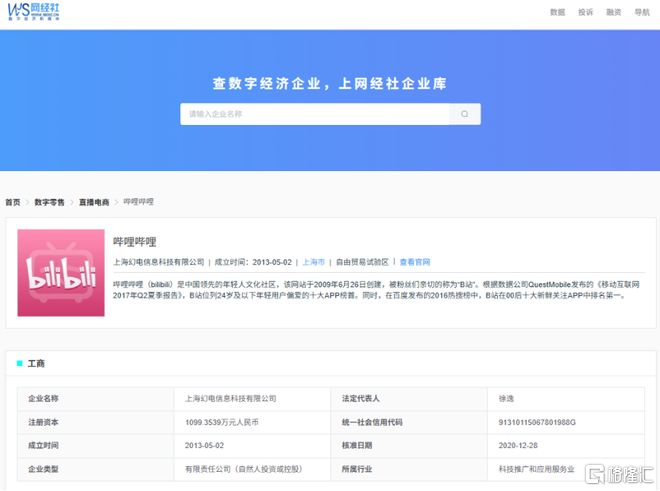660x491 pixels.
Task: Select registered capital 1099.3539万元人民币
Action: (x=222, y=422)
